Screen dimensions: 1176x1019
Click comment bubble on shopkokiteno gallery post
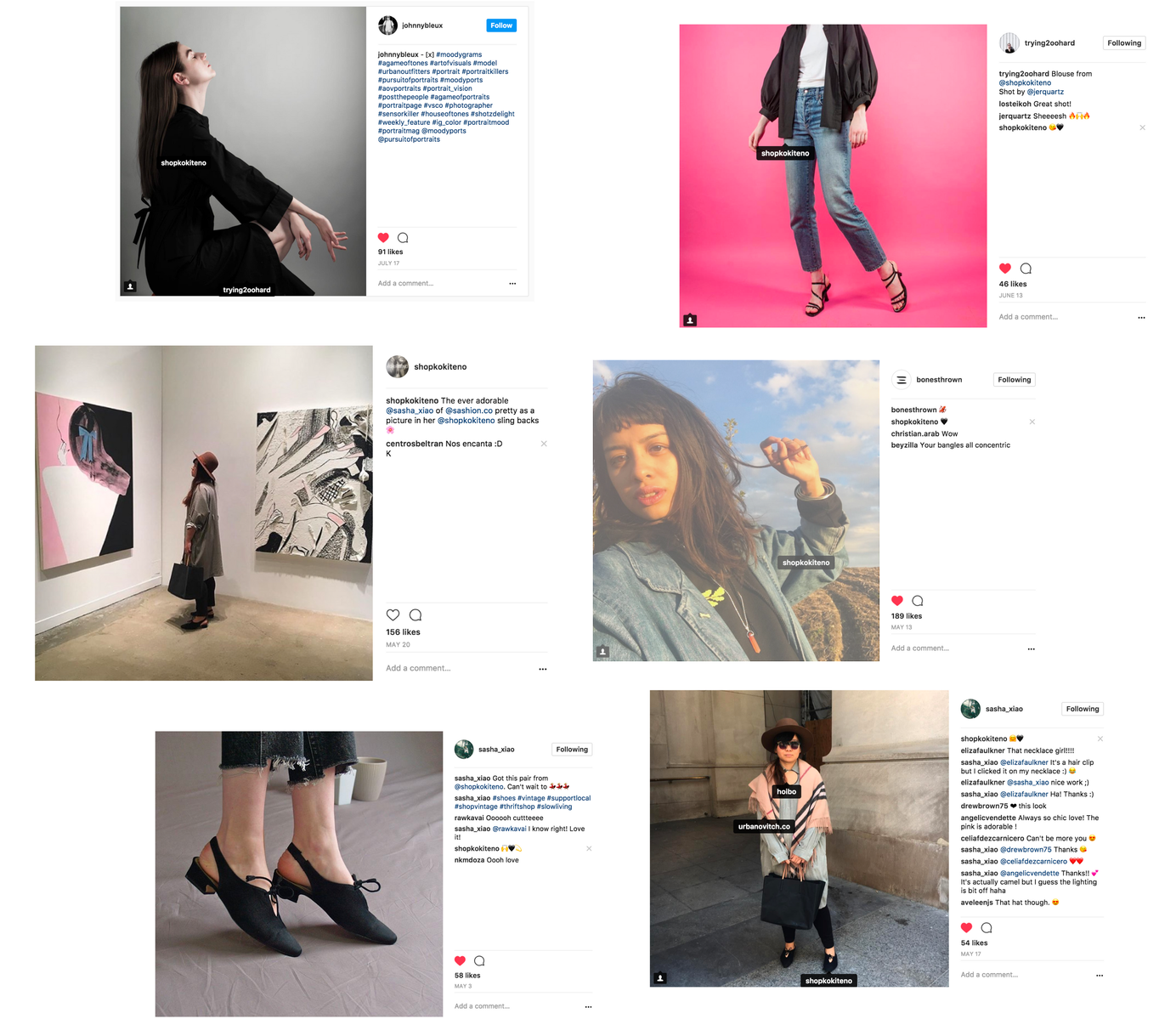coord(416,615)
